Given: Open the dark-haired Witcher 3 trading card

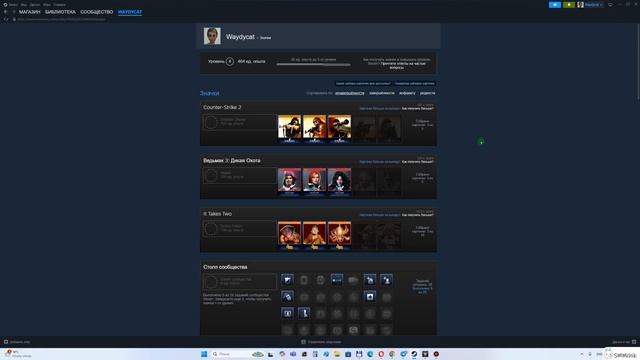Looking at the screenshot, I should point(339,182).
